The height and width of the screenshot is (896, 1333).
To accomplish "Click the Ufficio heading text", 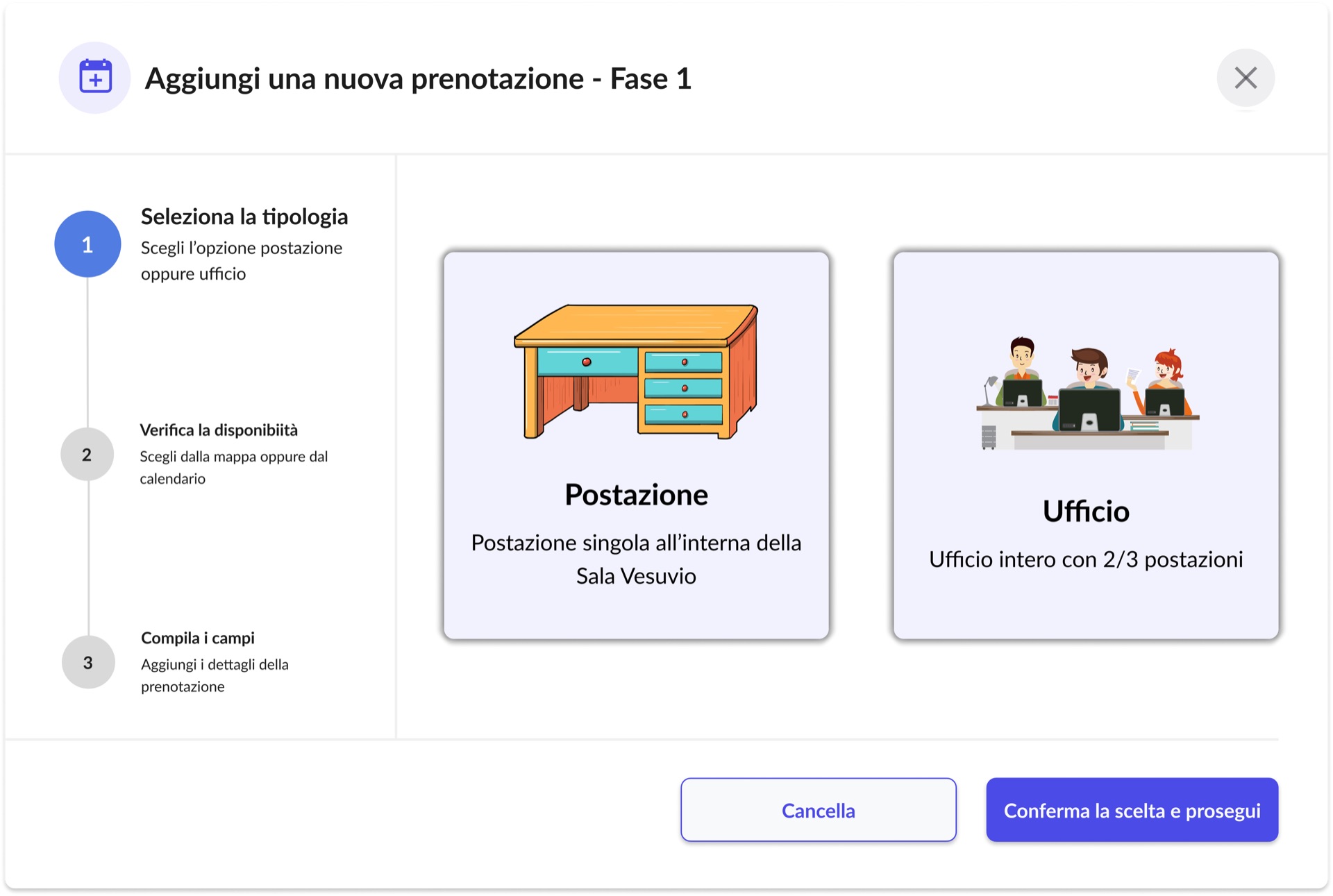I will pyautogui.click(x=1086, y=512).
